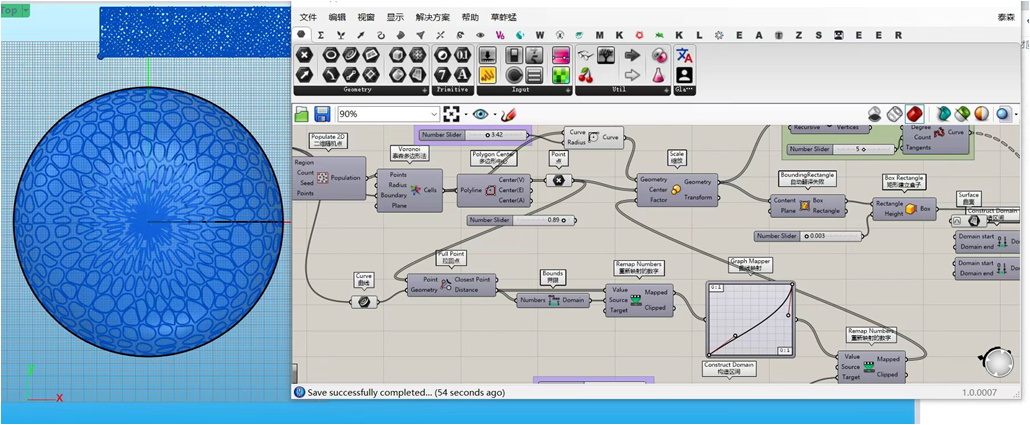Open the 90% zoom level dropdown

pyautogui.click(x=433, y=114)
